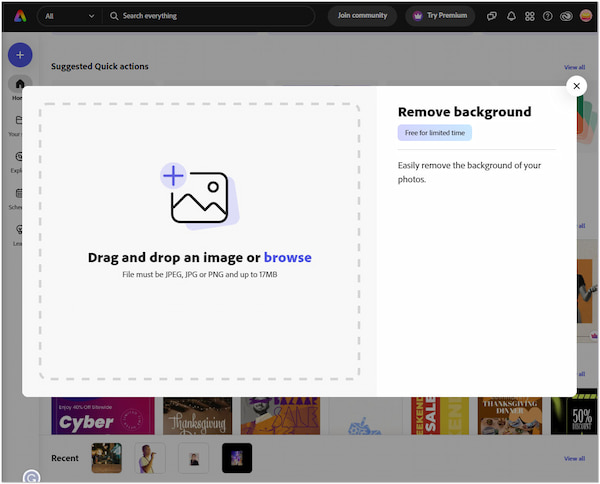The width and height of the screenshot is (600, 484).
Task: Open the Weekend Sale yellow template
Action: tap(440, 416)
